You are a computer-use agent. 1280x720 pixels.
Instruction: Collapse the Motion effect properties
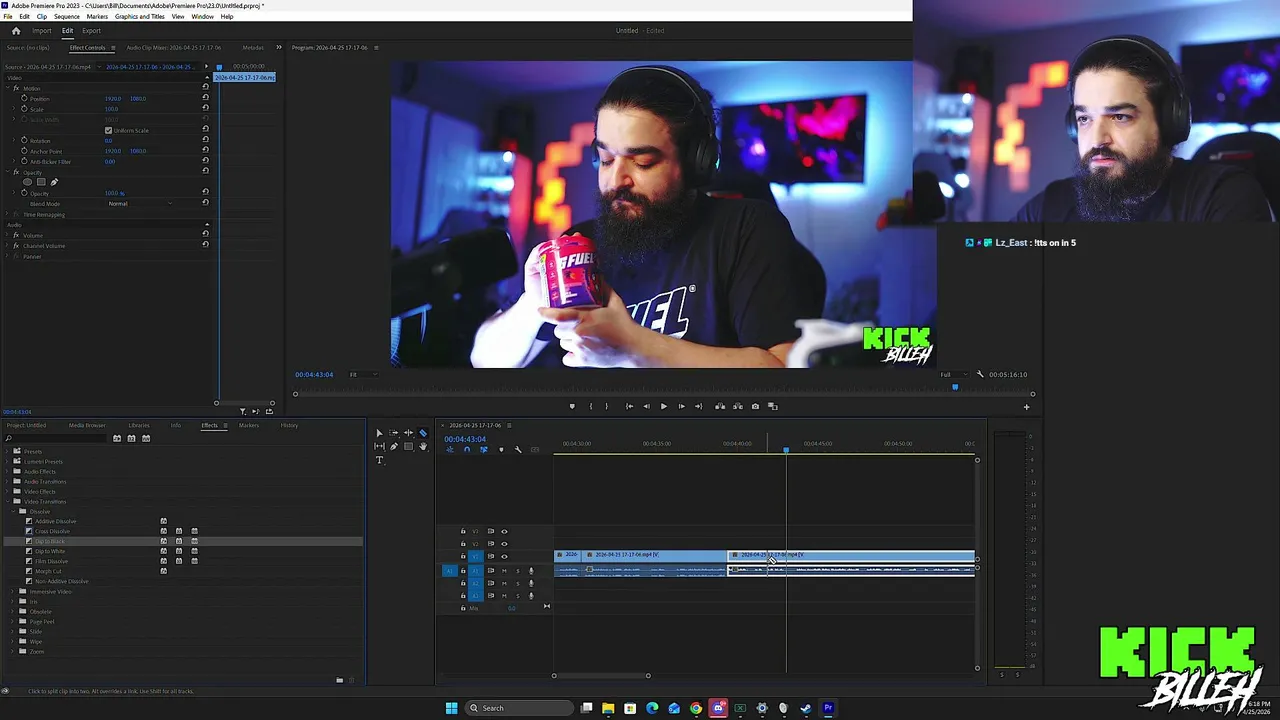pos(8,88)
